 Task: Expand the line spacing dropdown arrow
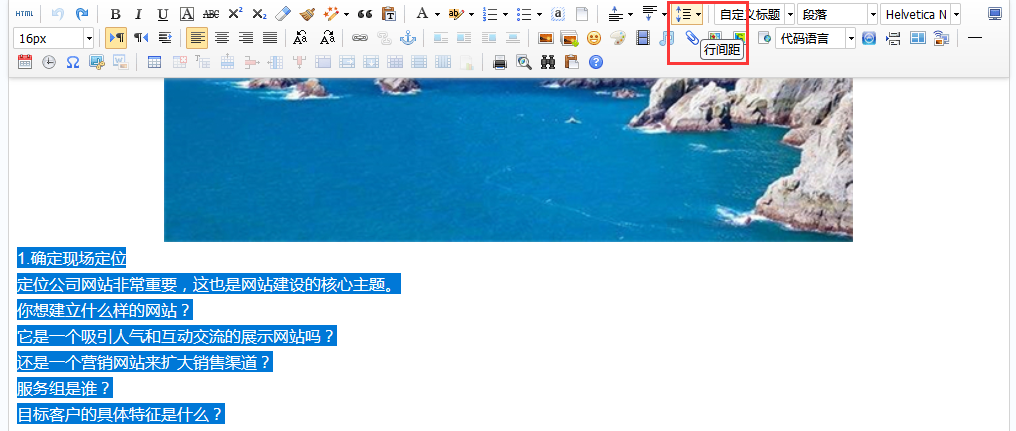tap(698, 14)
